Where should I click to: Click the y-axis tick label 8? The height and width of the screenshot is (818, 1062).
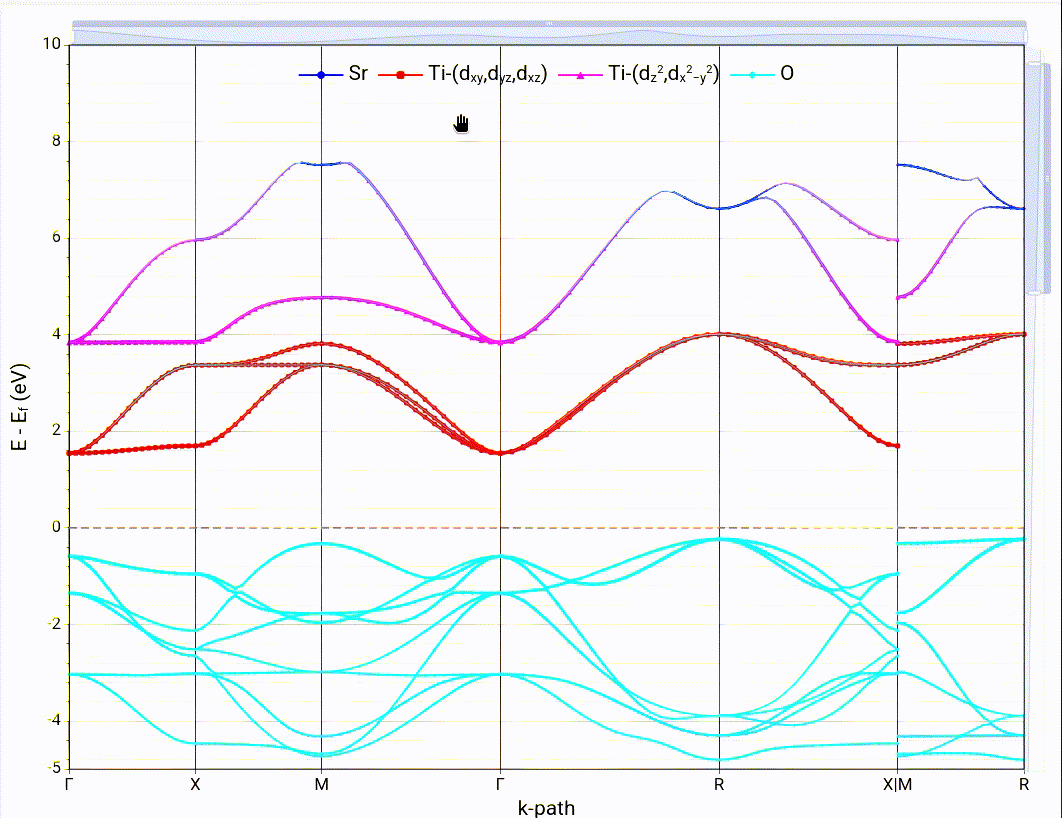(56, 141)
